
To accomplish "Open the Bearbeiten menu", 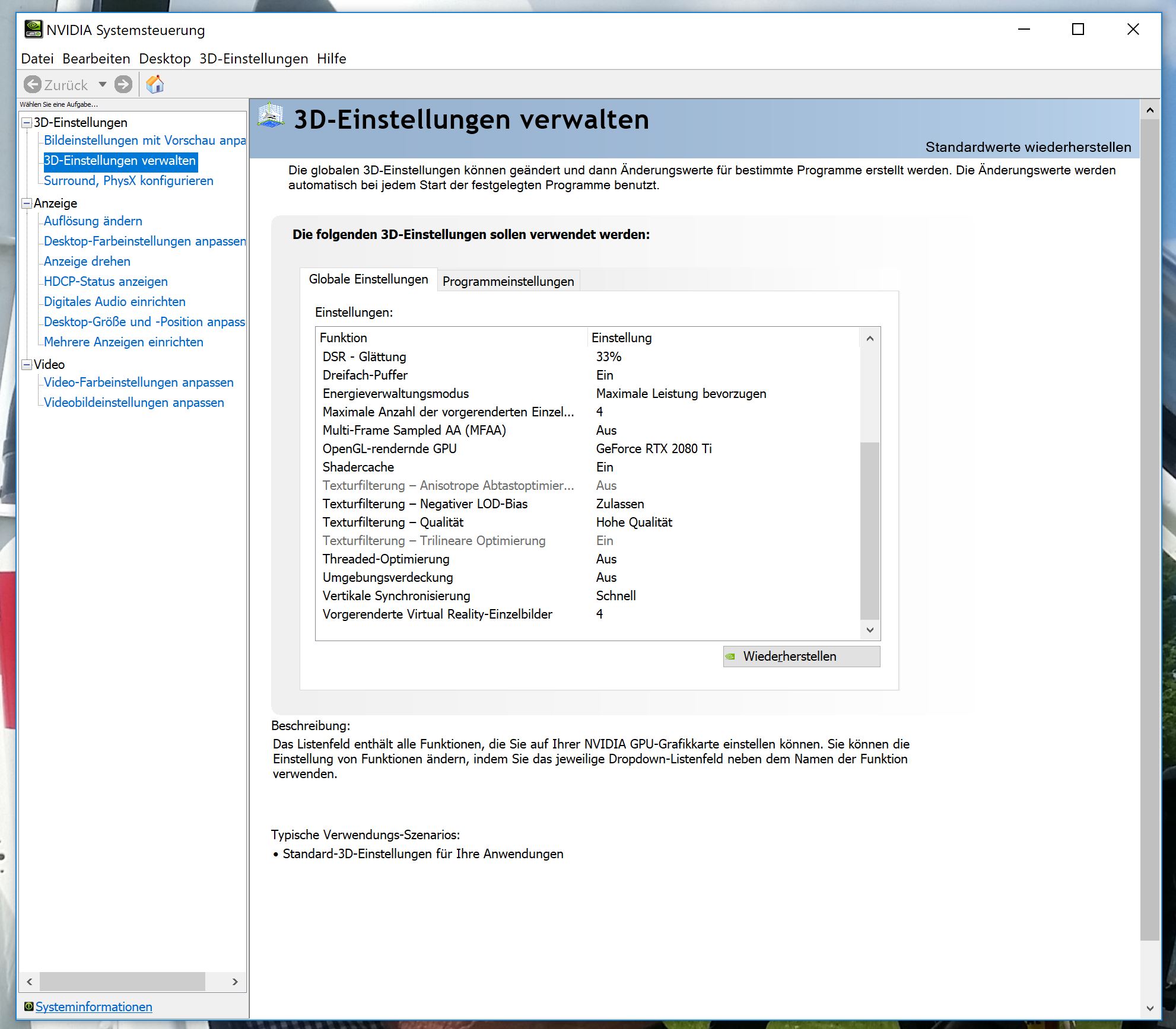I will click(x=96, y=59).
